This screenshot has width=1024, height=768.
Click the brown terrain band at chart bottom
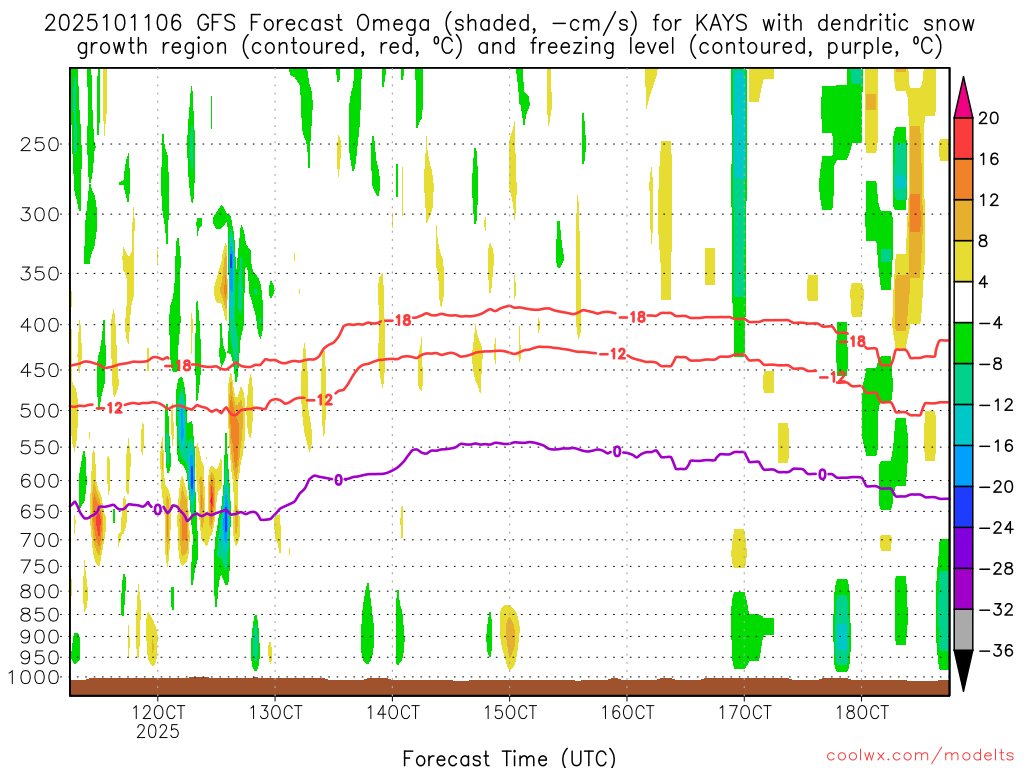(x=509, y=687)
